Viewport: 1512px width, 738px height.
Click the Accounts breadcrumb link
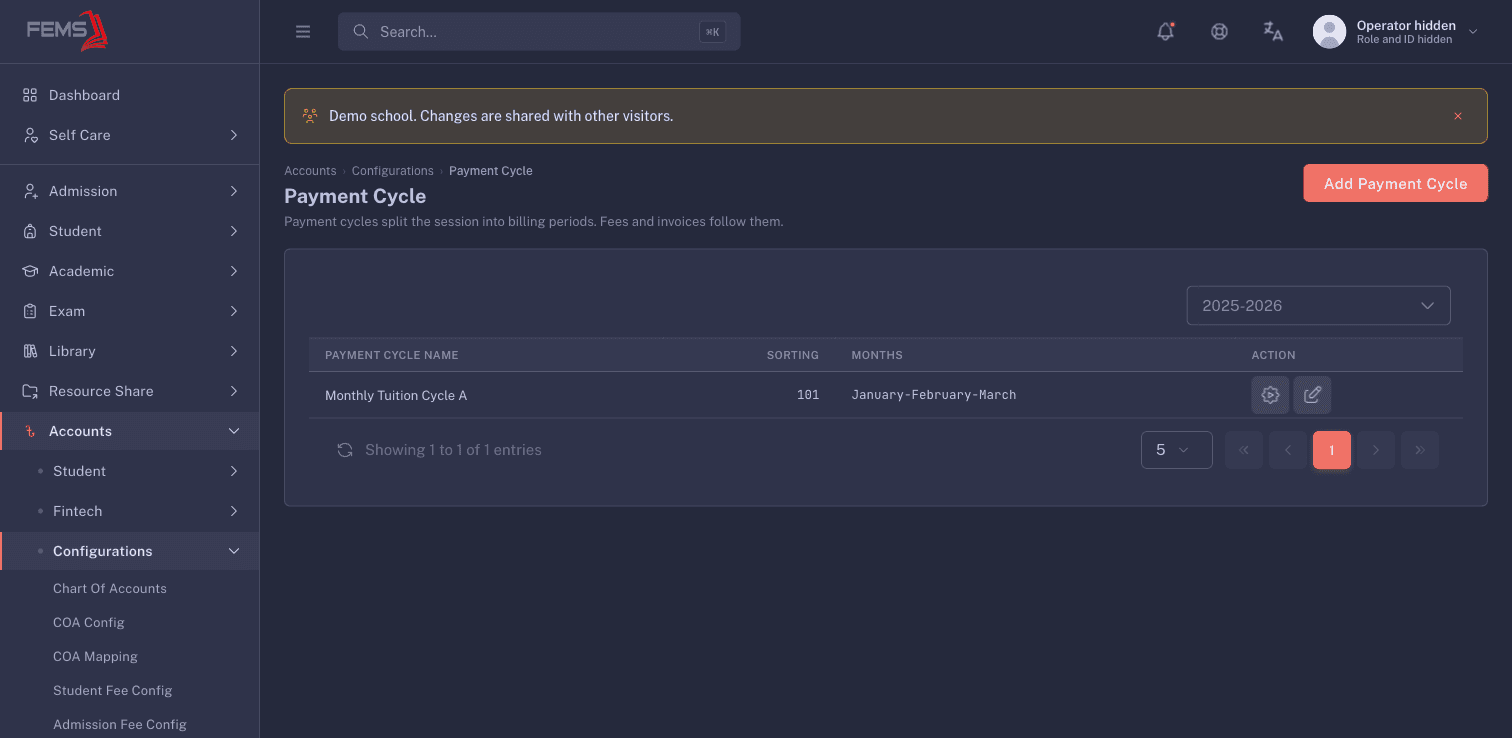(310, 171)
